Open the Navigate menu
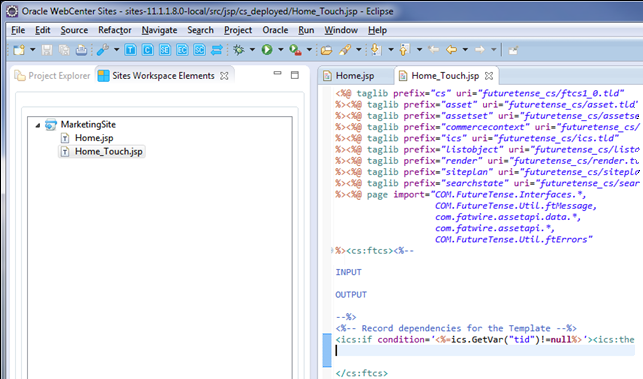This screenshot has width=643, height=379. point(160,30)
